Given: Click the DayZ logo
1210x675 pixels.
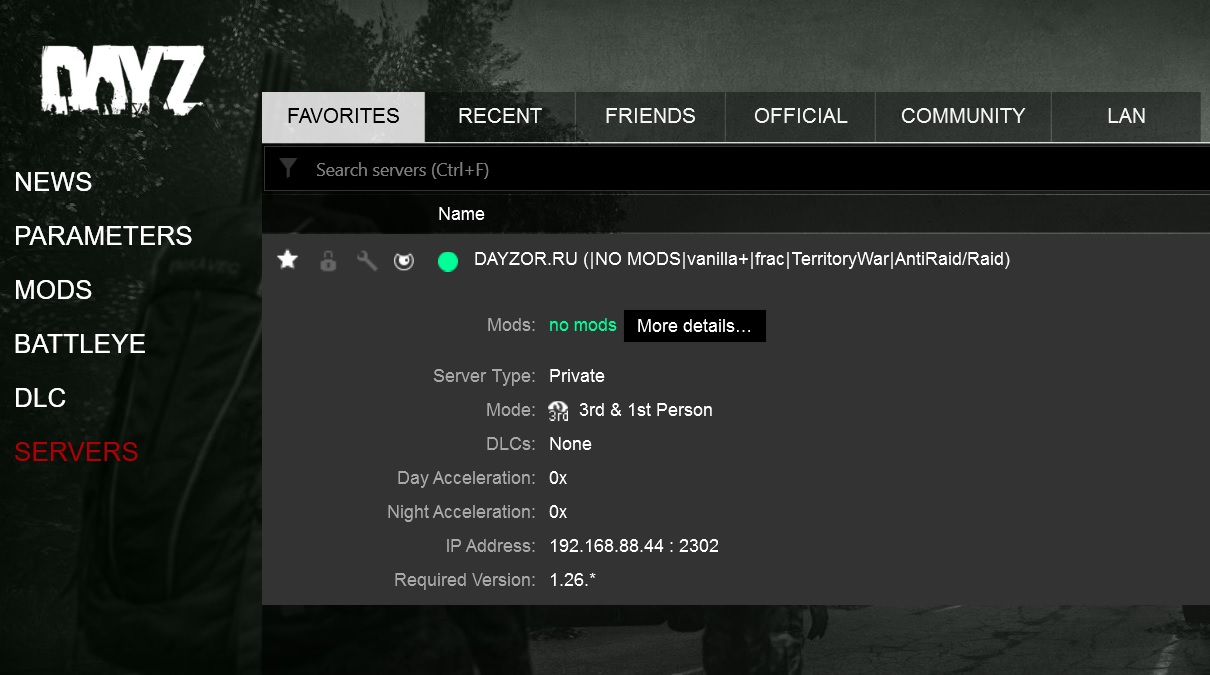Looking at the screenshot, I should tap(122, 80).
